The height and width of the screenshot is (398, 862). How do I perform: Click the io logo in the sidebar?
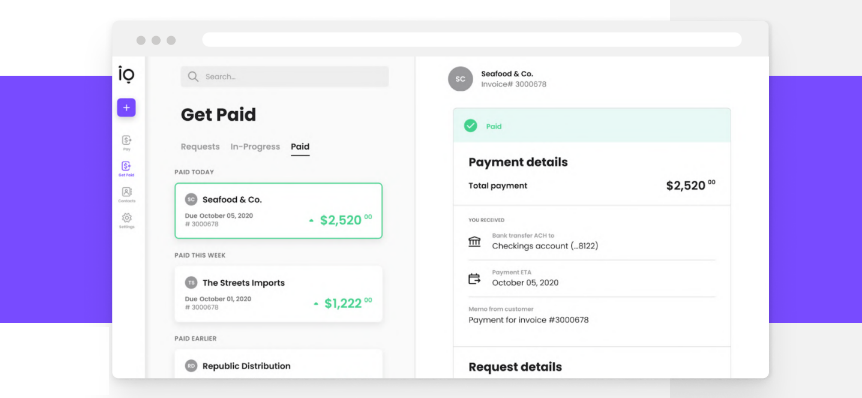click(x=126, y=74)
